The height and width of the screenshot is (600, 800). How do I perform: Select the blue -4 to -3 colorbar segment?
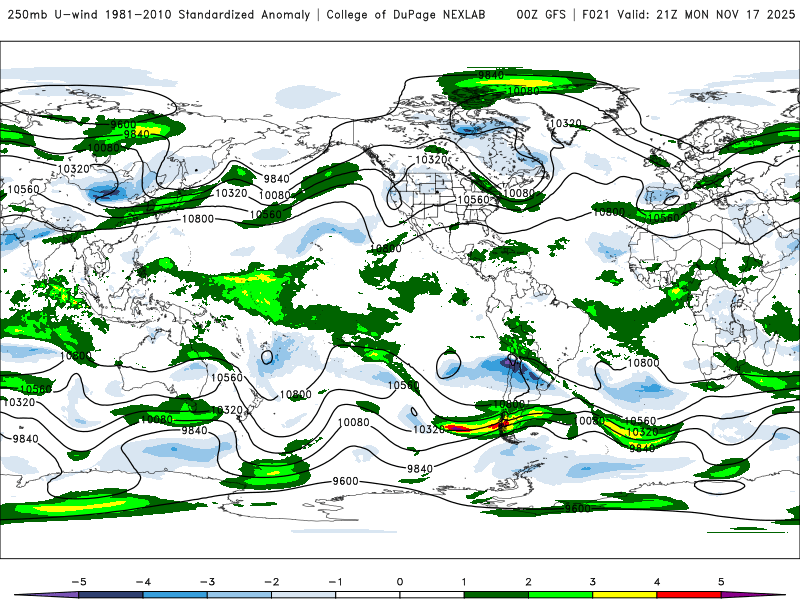[x=175, y=595]
